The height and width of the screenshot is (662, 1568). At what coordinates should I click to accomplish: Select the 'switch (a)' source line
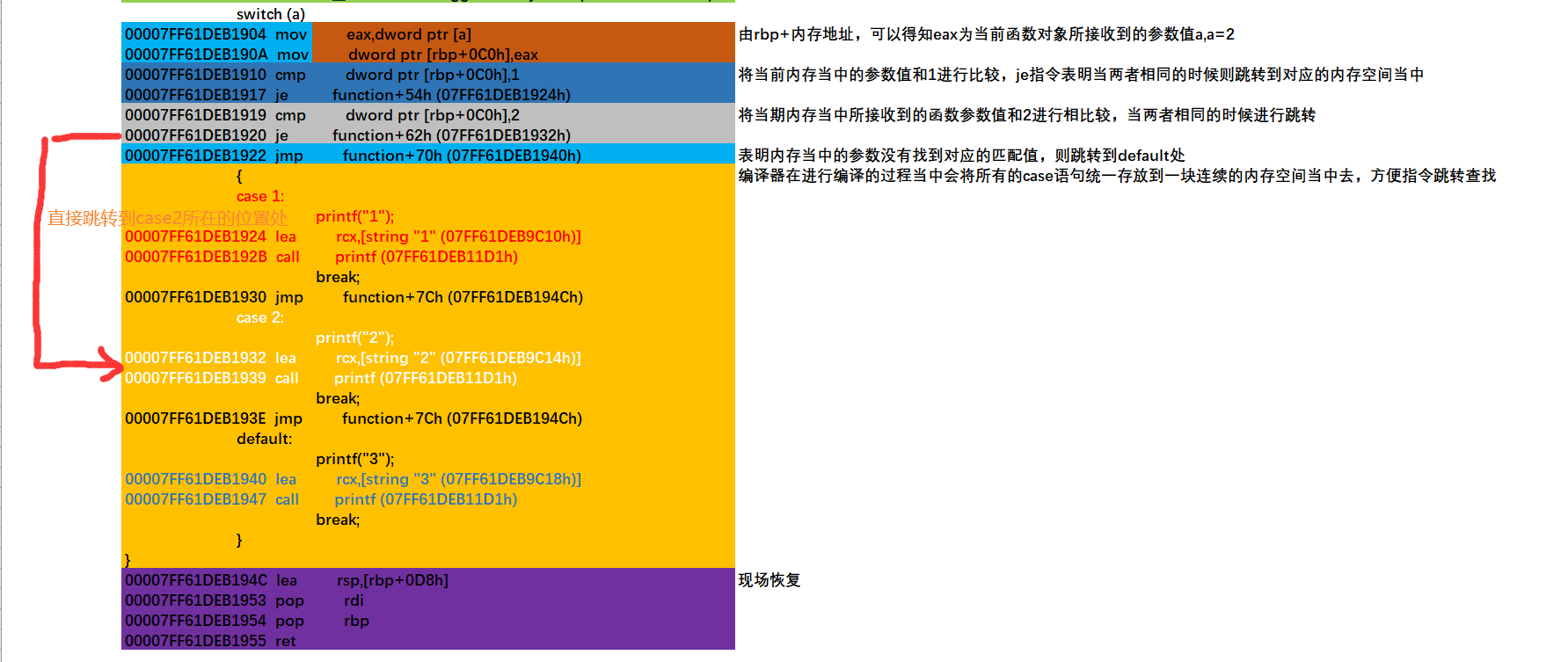[x=271, y=14]
